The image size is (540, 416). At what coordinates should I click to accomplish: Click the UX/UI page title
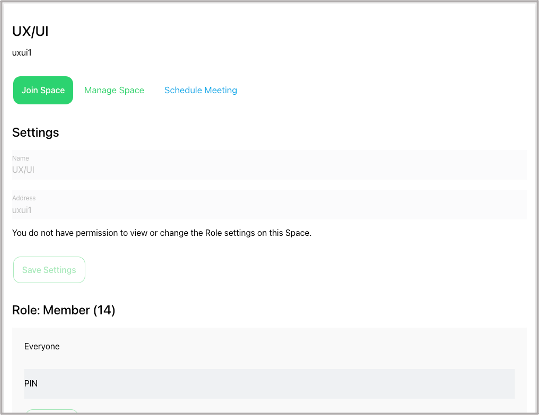point(30,31)
